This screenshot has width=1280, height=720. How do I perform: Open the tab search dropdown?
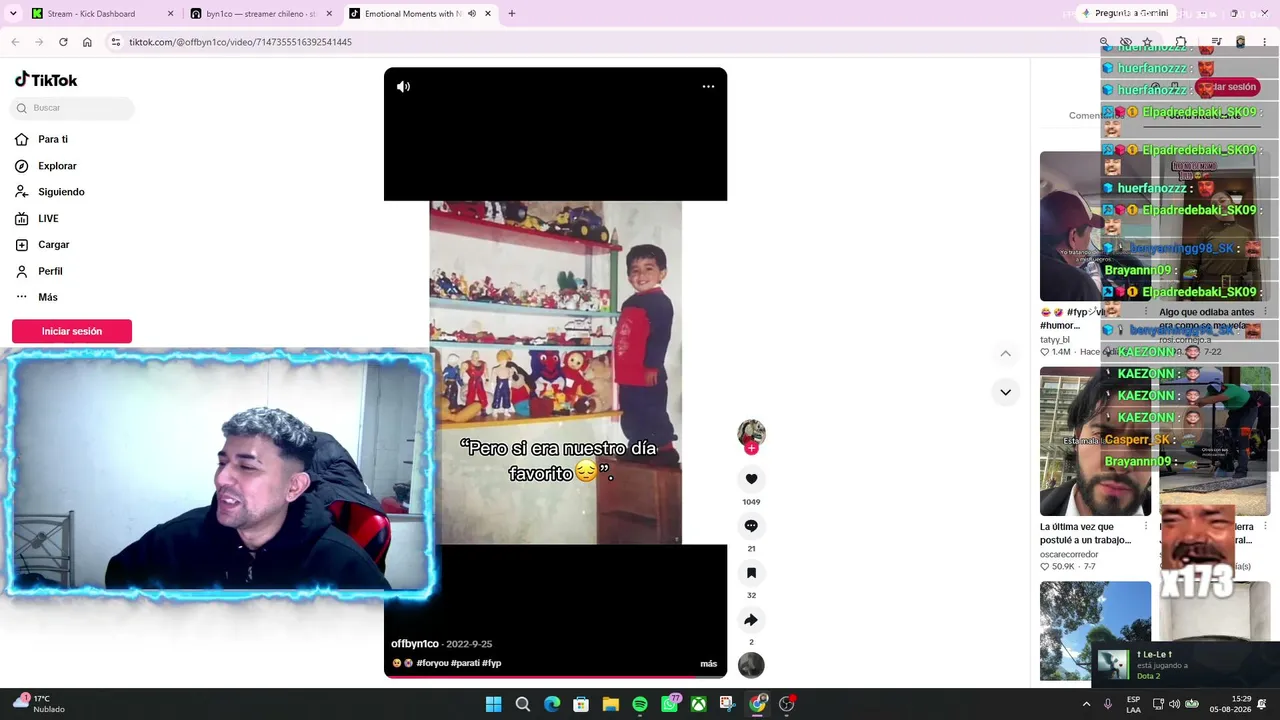pyautogui.click(x=13, y=14)
